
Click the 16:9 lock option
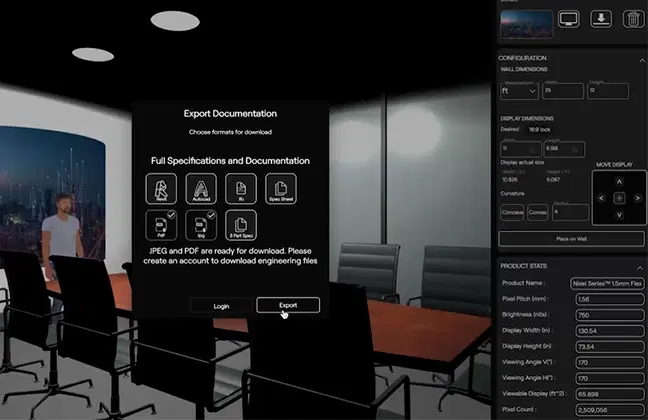[539, 129]
